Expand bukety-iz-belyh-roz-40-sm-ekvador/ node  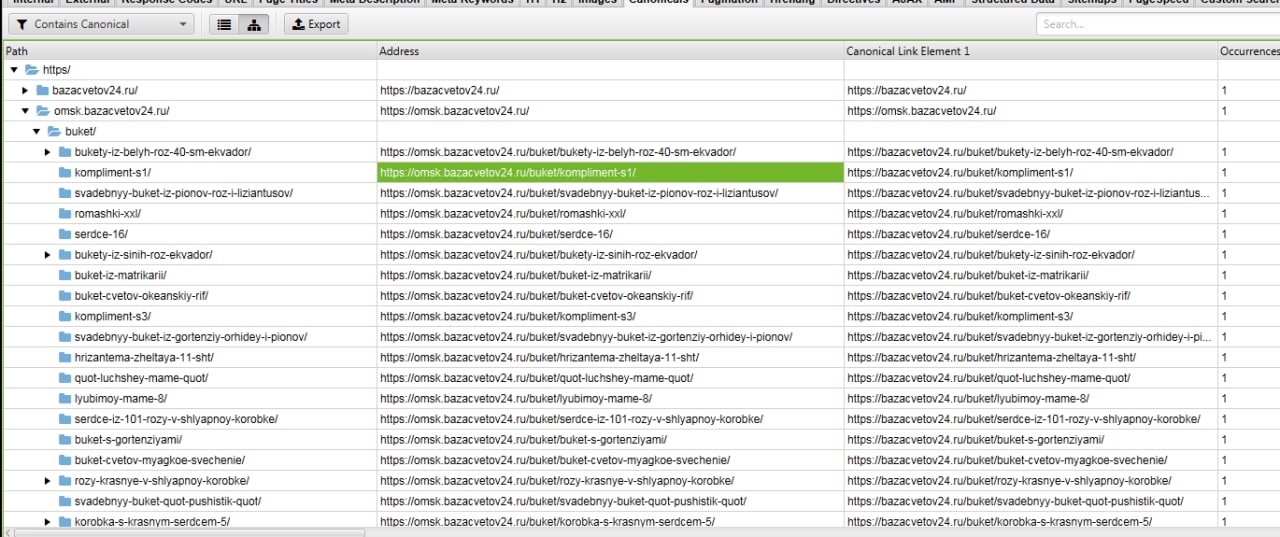pos(47,152)
